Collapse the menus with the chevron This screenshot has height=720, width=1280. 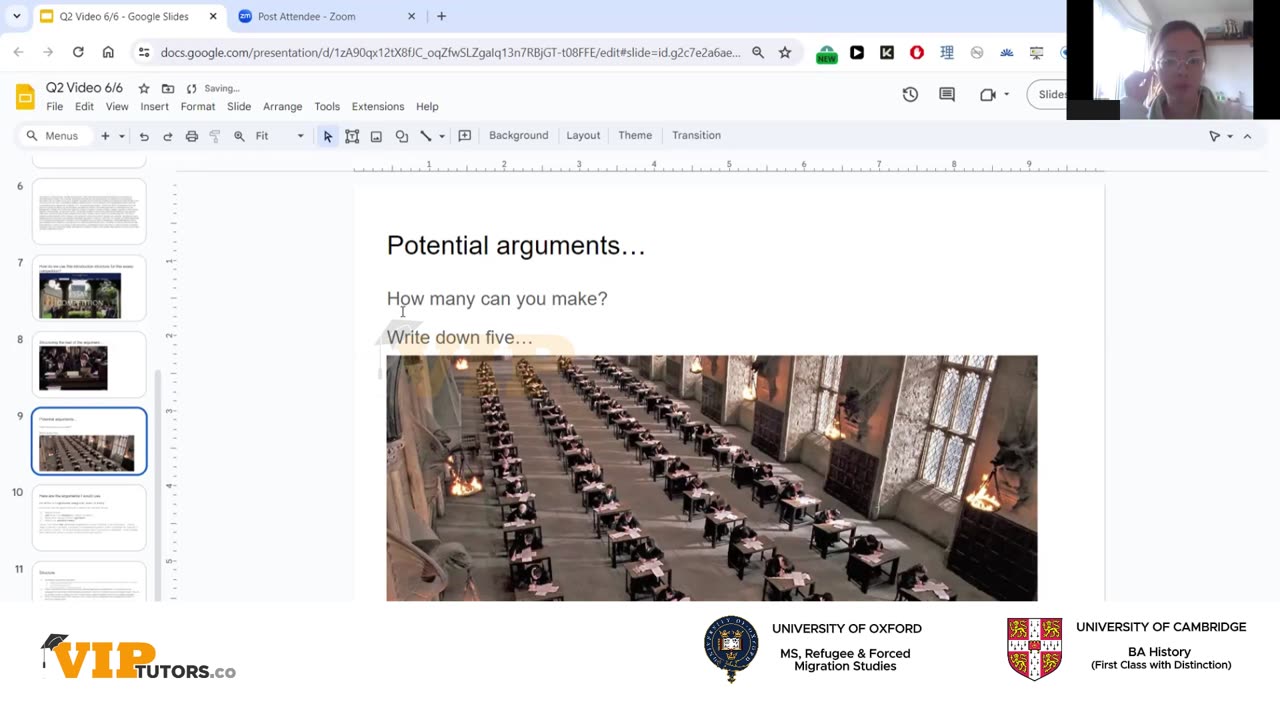click(x=1247, y=136)
